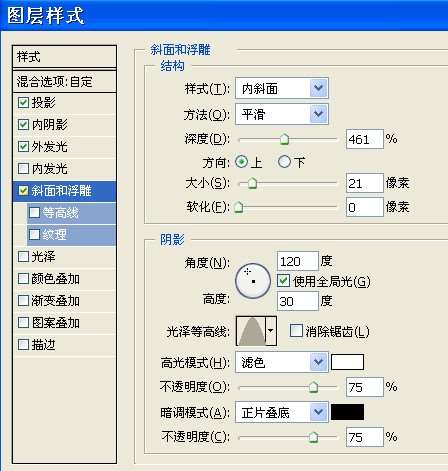Select the 斜面和浮雕 list row label

click(x=61, y=191)
